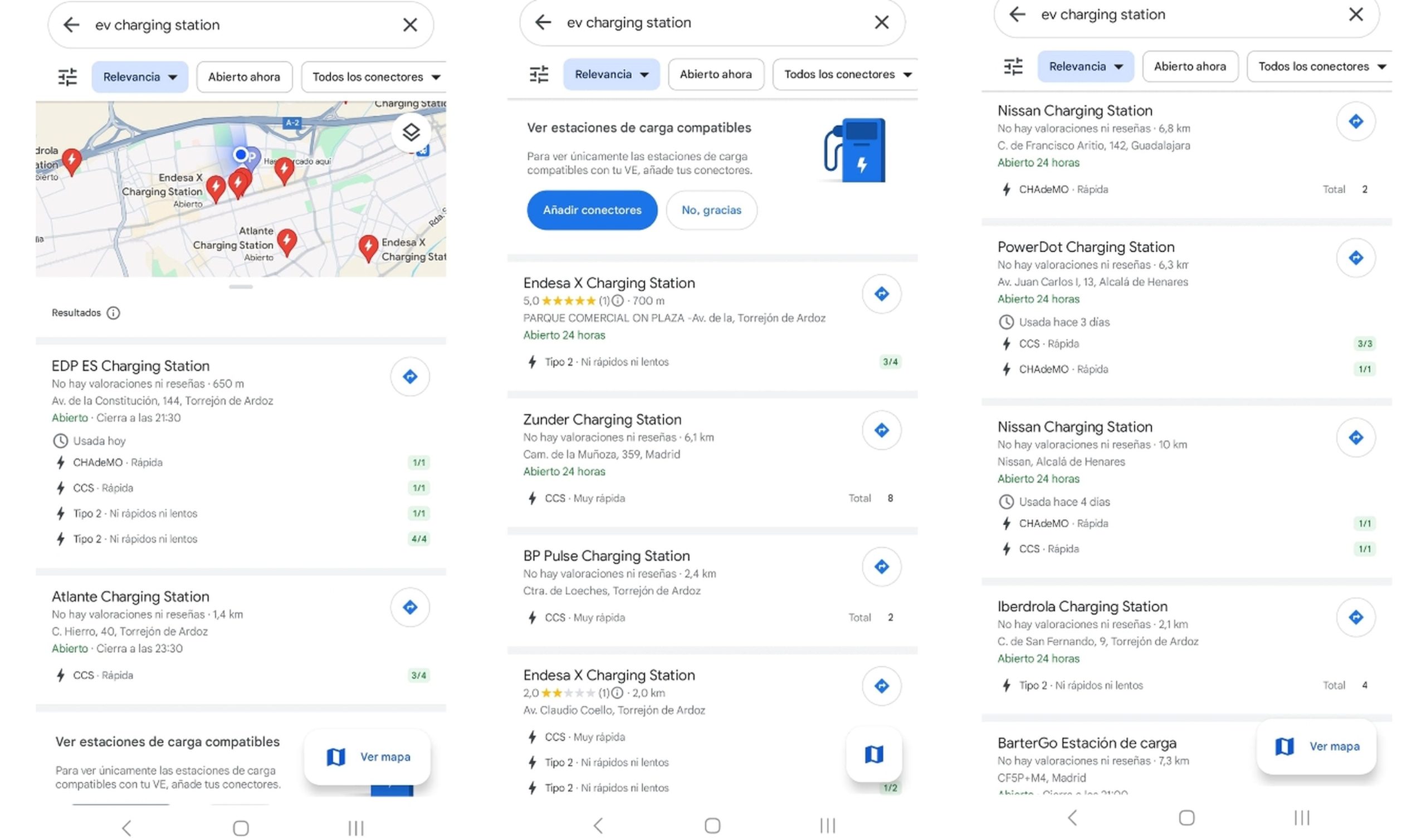1426x840 pixels.
Task: Get directions to Atlante Charging Station
Action: tap(409, 607)
